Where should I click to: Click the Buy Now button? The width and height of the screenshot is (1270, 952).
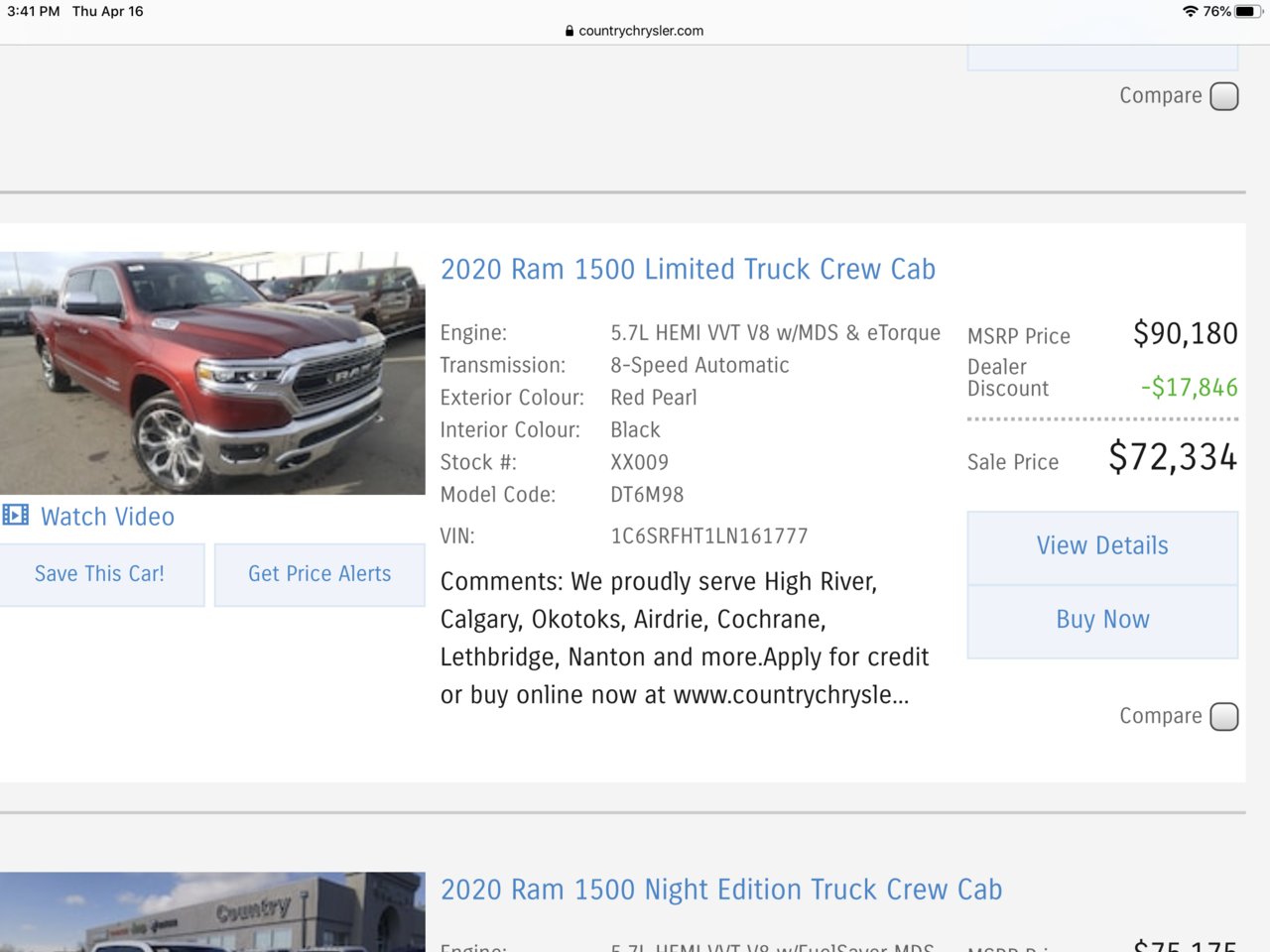pyautogui.click(x=1102, y=621)
